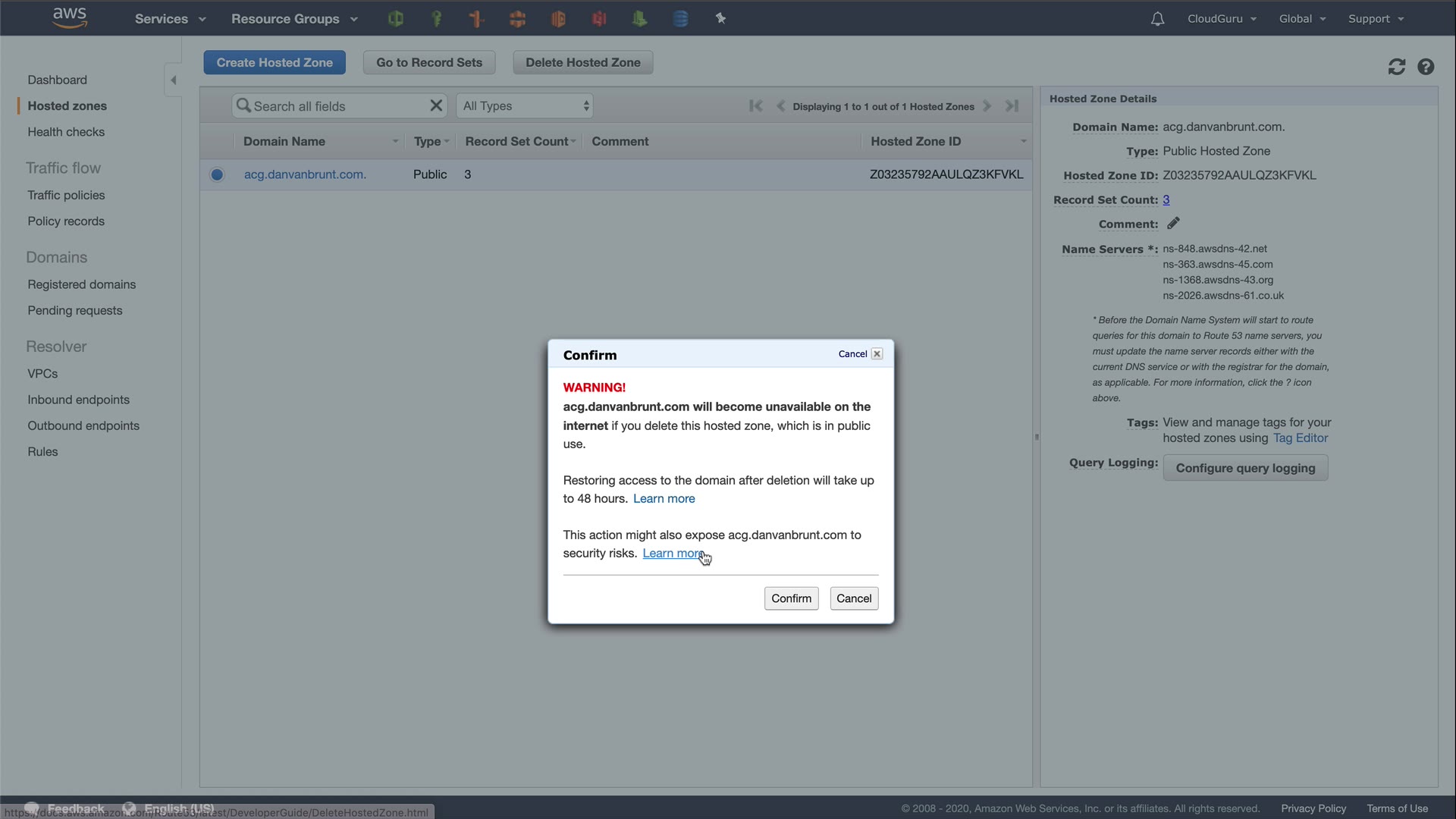Open the CloudGuru account dropdown
Screen dimensions: 1456x819
coord(1222,19)
